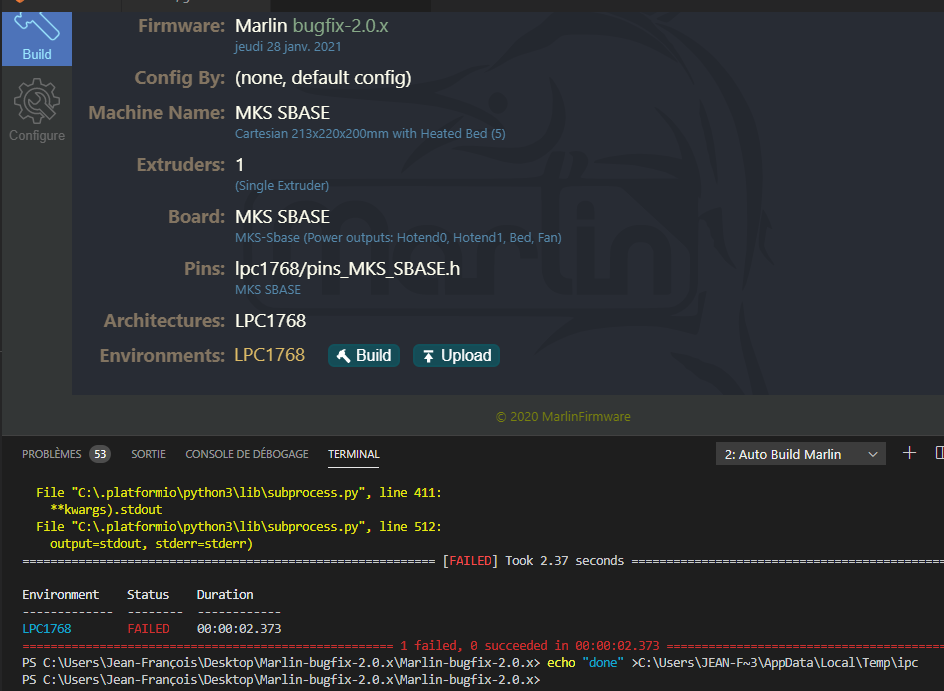This screenshot has width=944, height=691.
Task: Click the first subprocess.py file path line 411
Action: (x=238, y=492)
